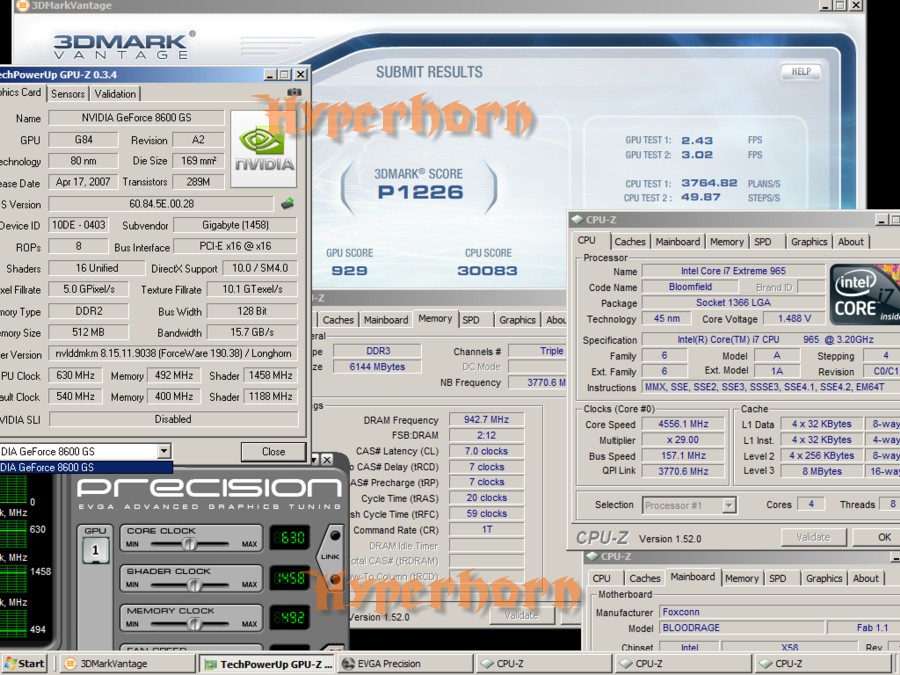The width and height of the screenshot is (900, 675).
Task: Open Mainboard tab in memory CPU-Z window
Action: point(386,320)
